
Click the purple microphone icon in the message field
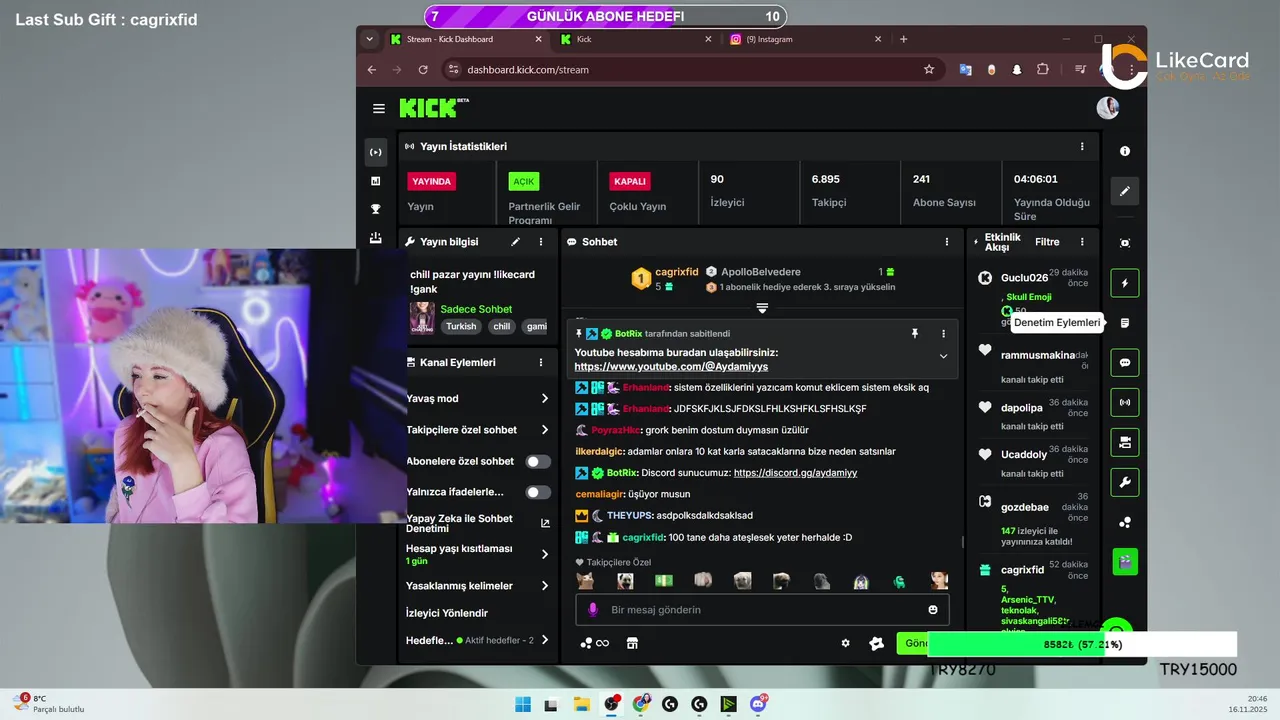[x=593, y=610]
